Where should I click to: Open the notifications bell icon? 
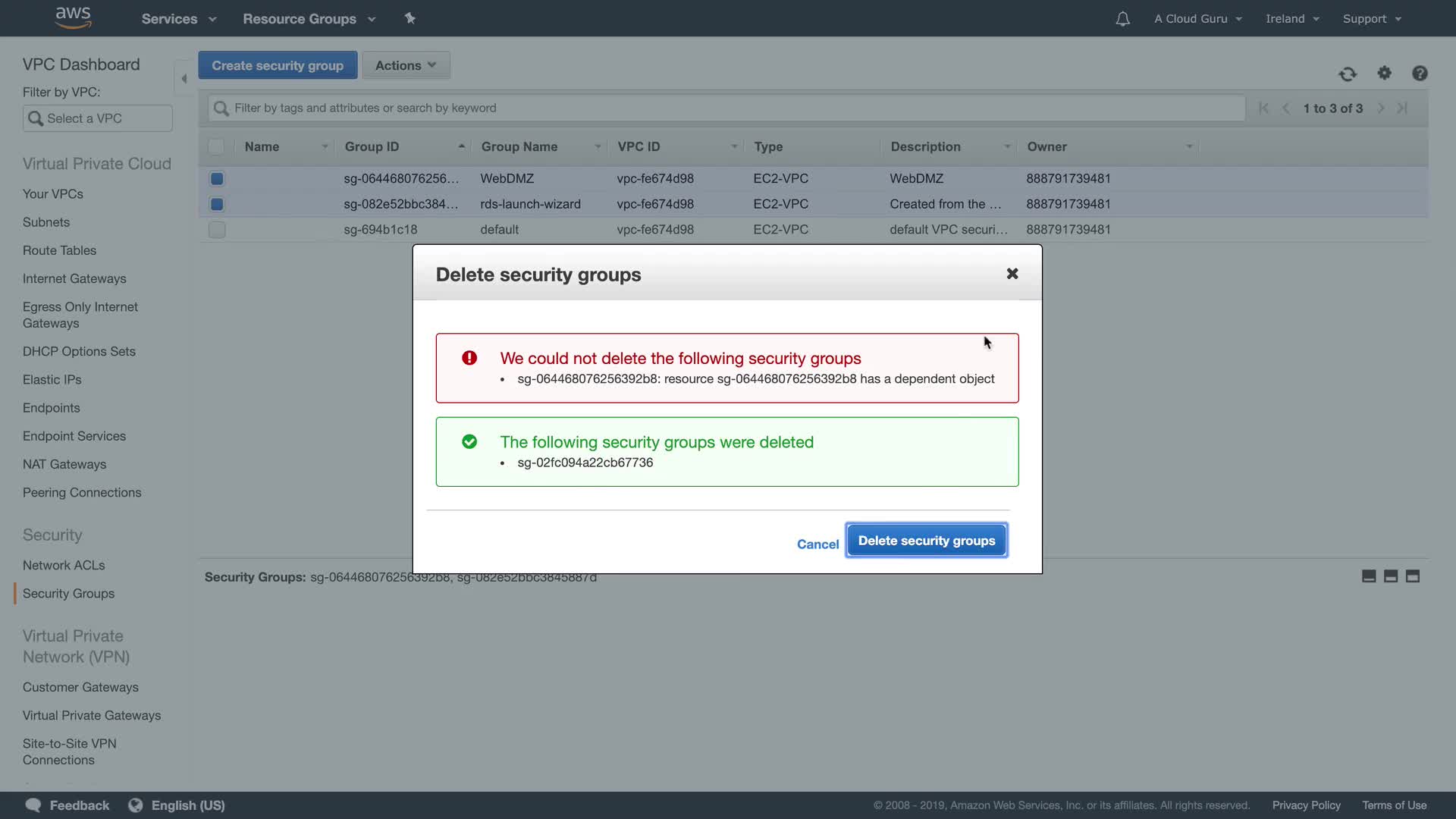[x=1122, y=19]
